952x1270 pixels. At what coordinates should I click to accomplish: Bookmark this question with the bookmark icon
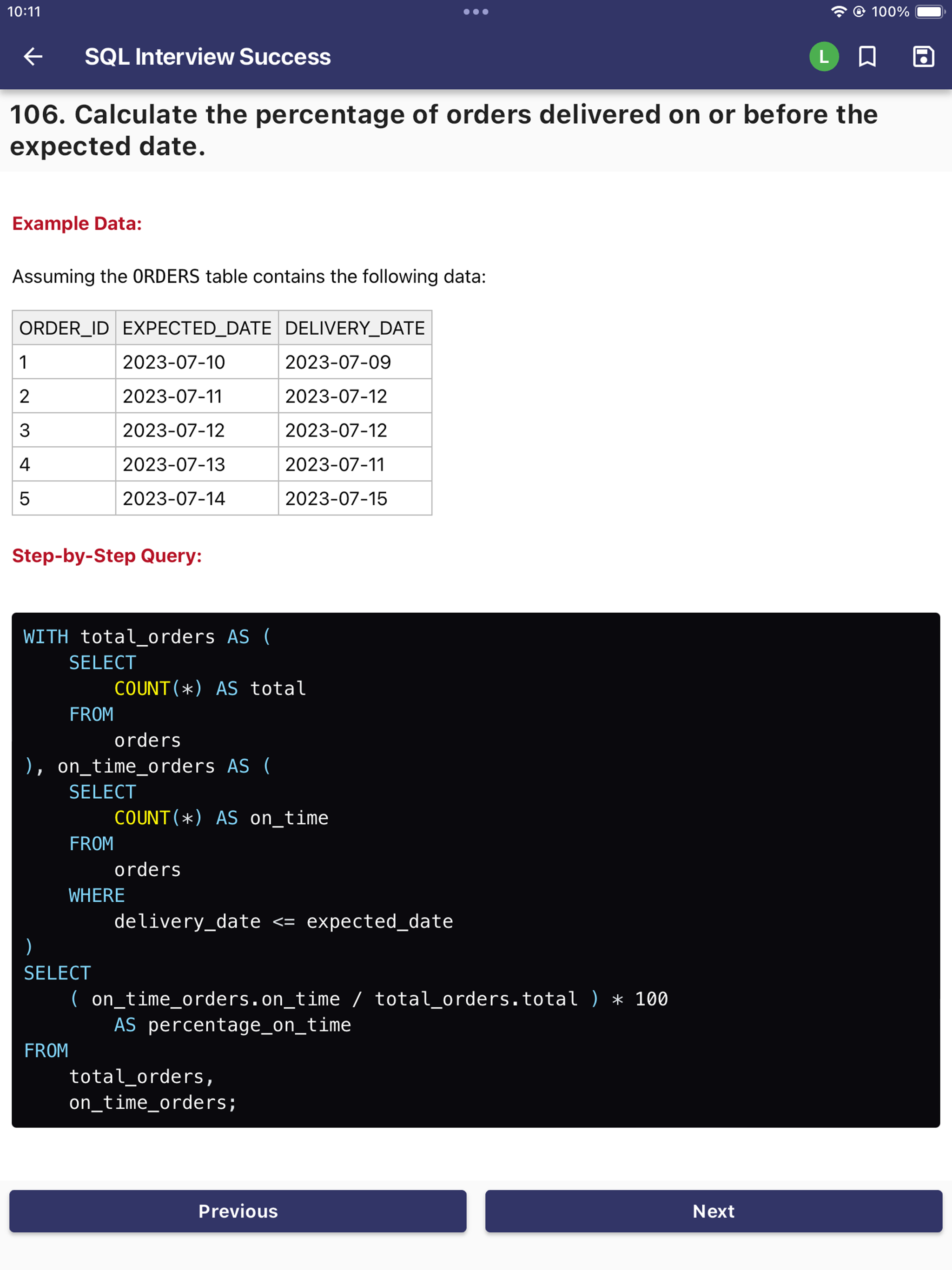pos(867,56)
